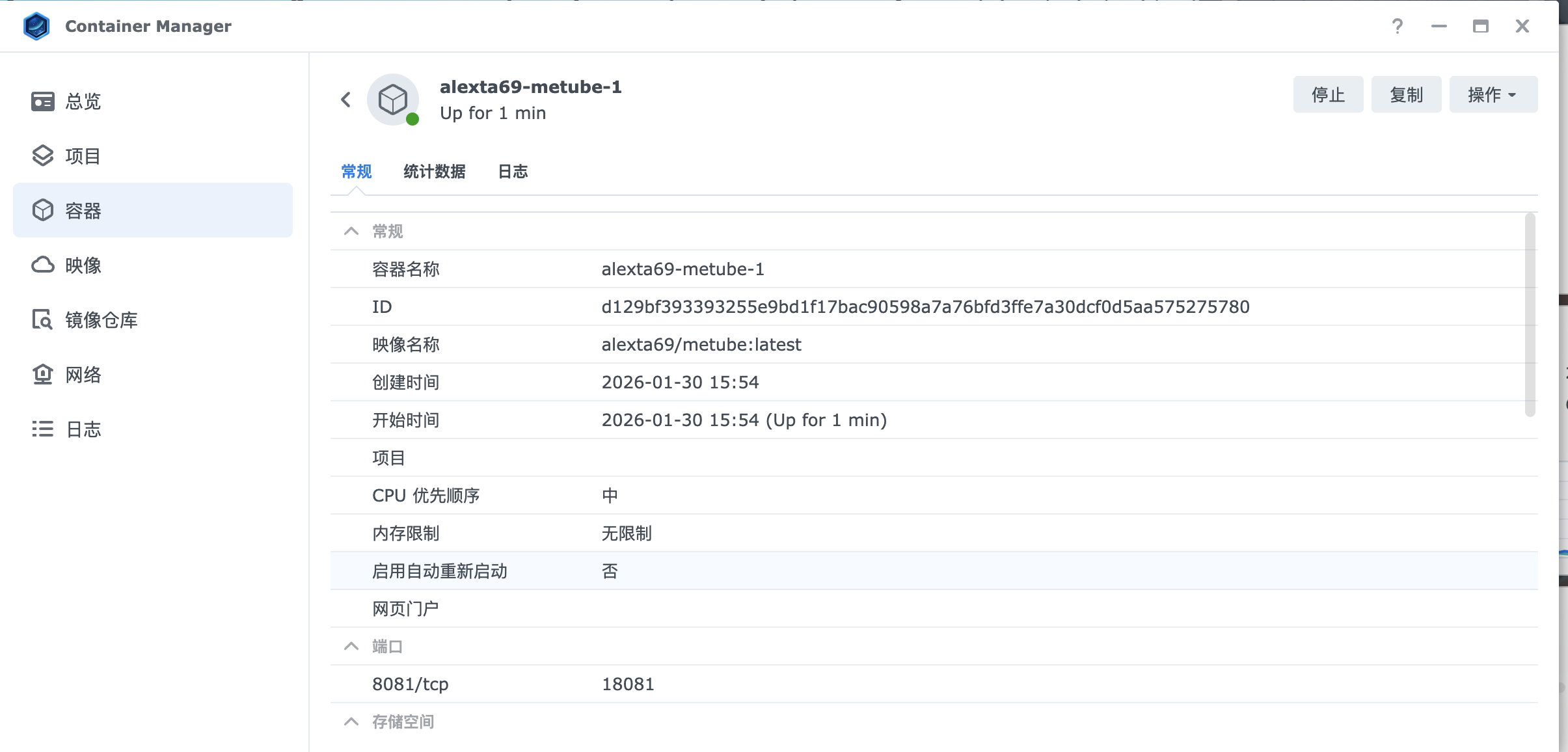Switch to the 日志 log tab
This screenshot has width=1568, height=752.
pyautogui.click(x=513, y=172)
